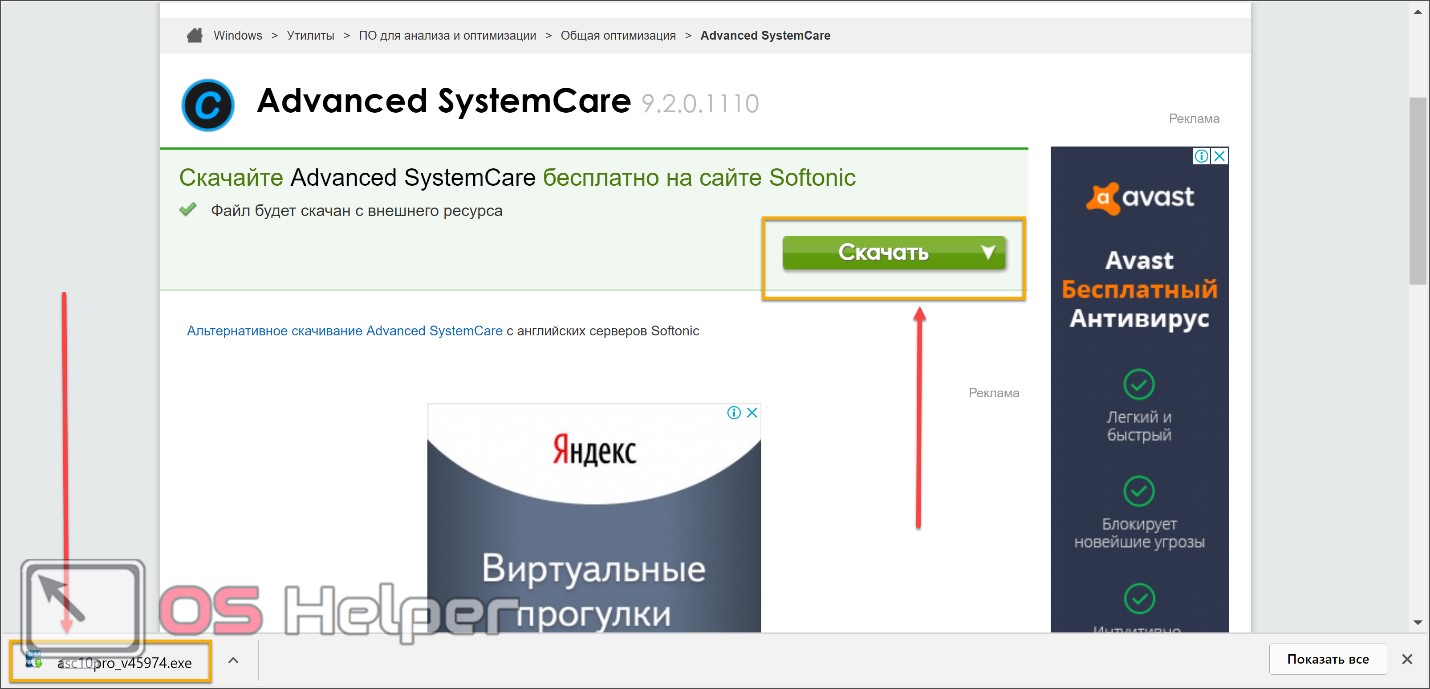Open the Общая оптимизация breadcrumb link
Image resolution: width=1430 pixels, height=689 pixels.
click(x=618, y=36)
